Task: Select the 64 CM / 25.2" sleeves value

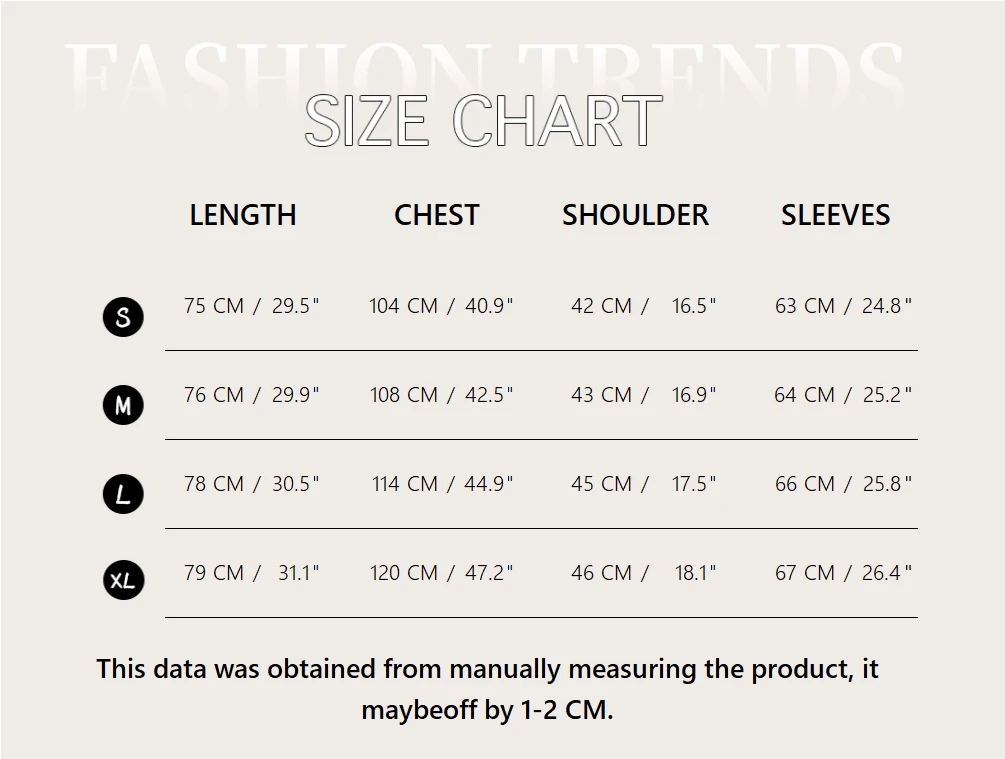Action: point(843,395)
